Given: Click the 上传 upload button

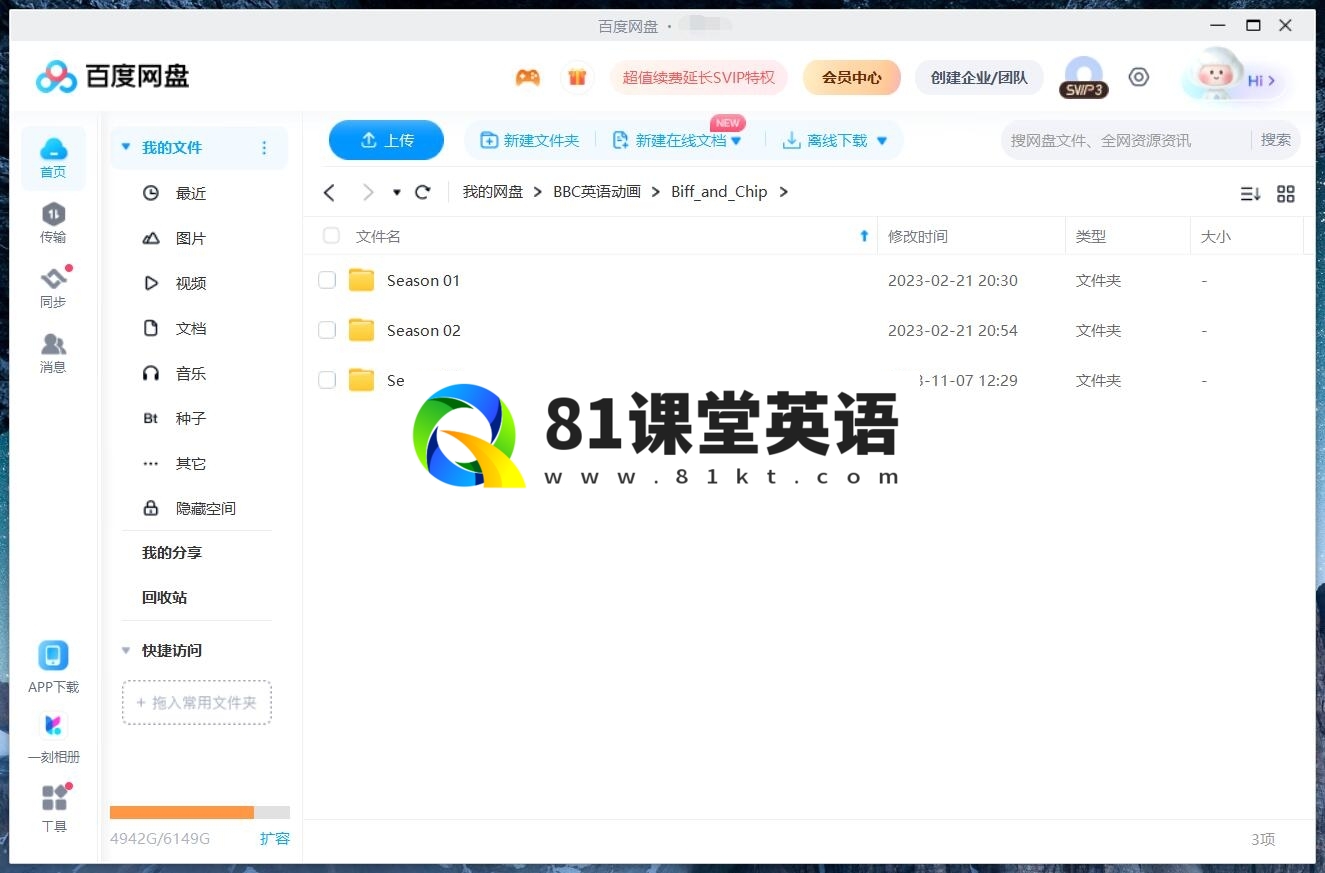Looking at the screenshot, I should [386, 140].
